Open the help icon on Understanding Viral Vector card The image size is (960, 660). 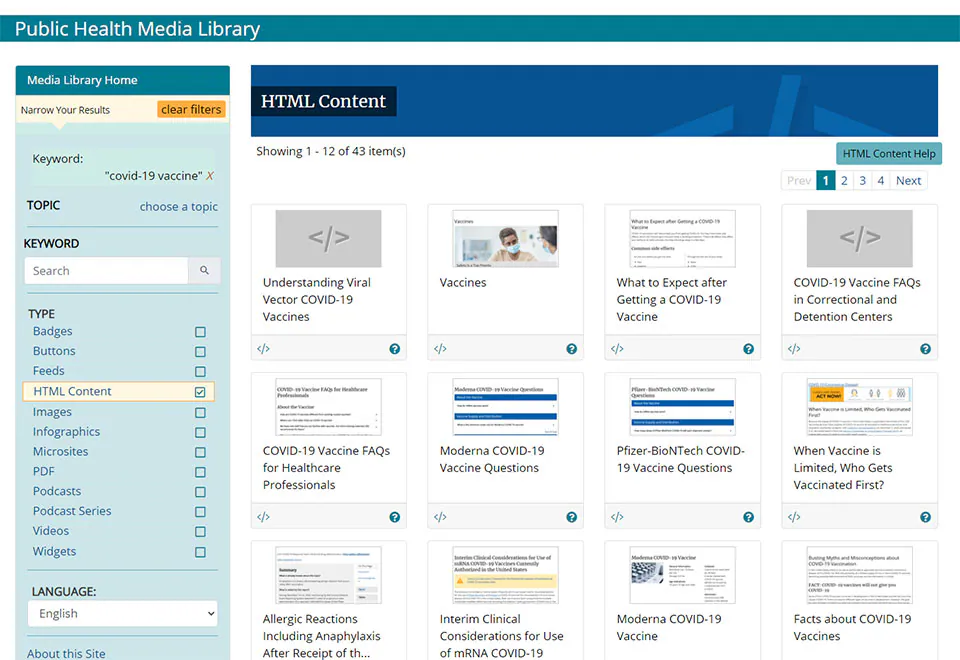tap(394, 348)
